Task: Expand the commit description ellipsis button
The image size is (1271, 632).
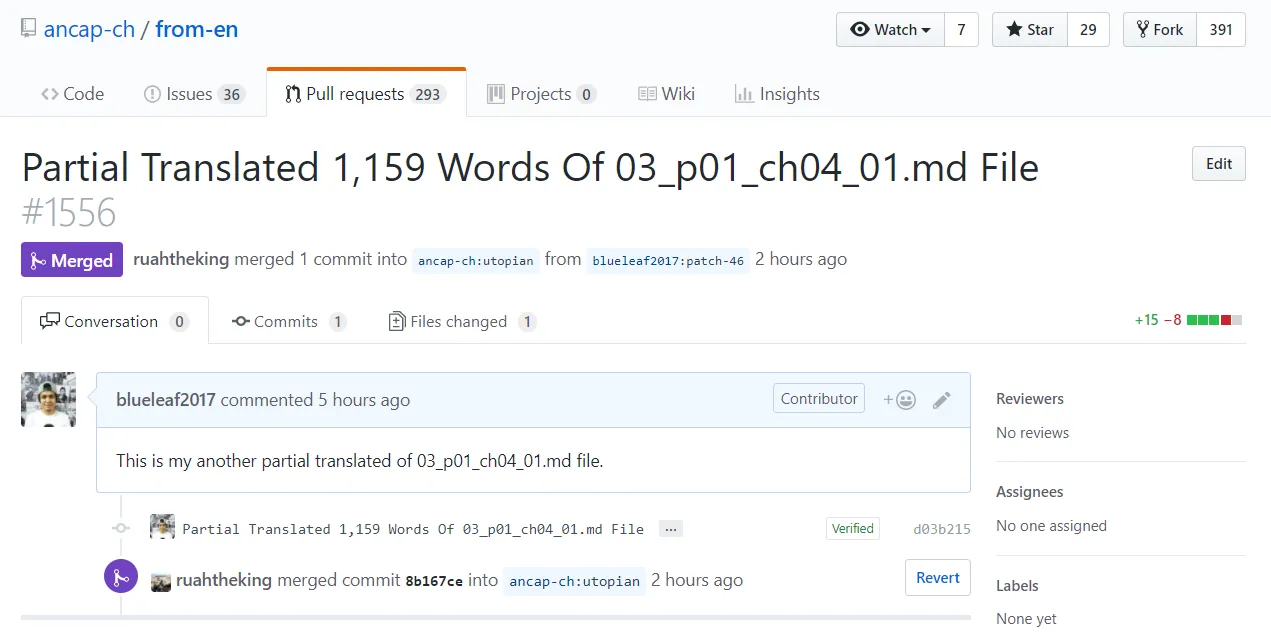Action: tap(671, 529)
